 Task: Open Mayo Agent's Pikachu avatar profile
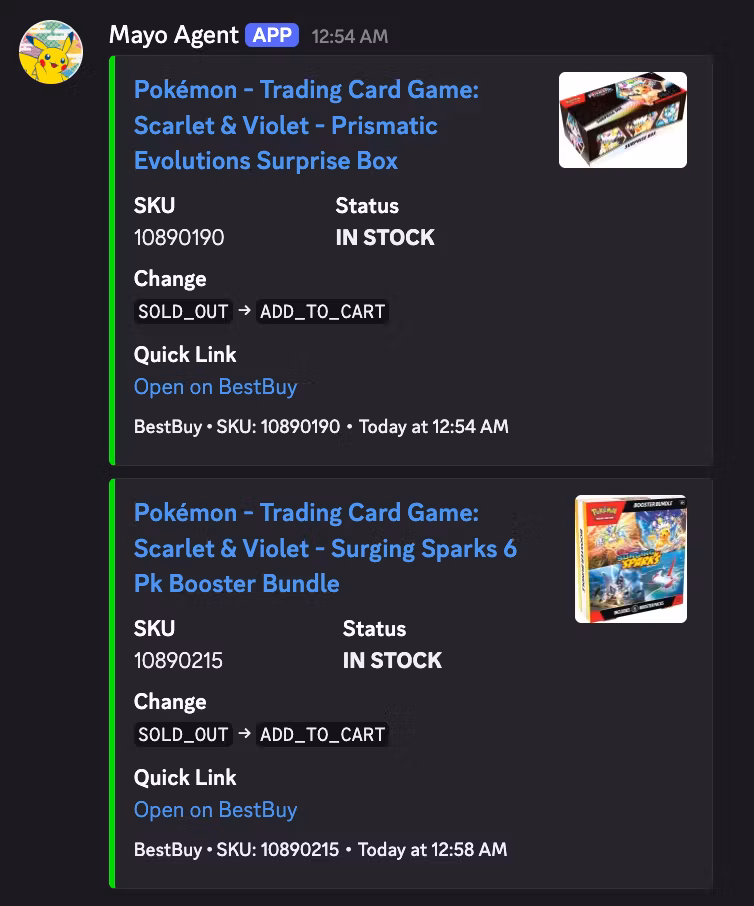[51, 52]
